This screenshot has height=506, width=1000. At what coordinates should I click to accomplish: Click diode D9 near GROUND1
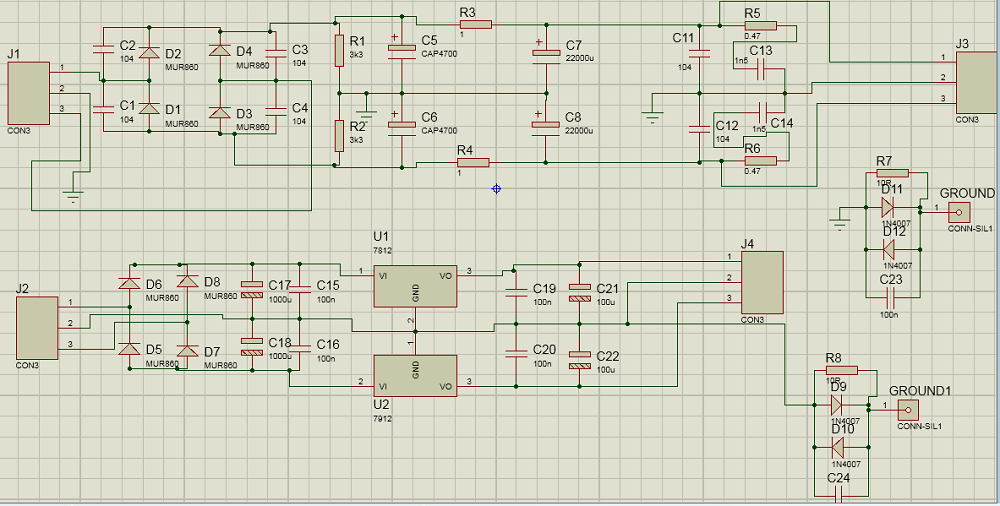[837, 405]
